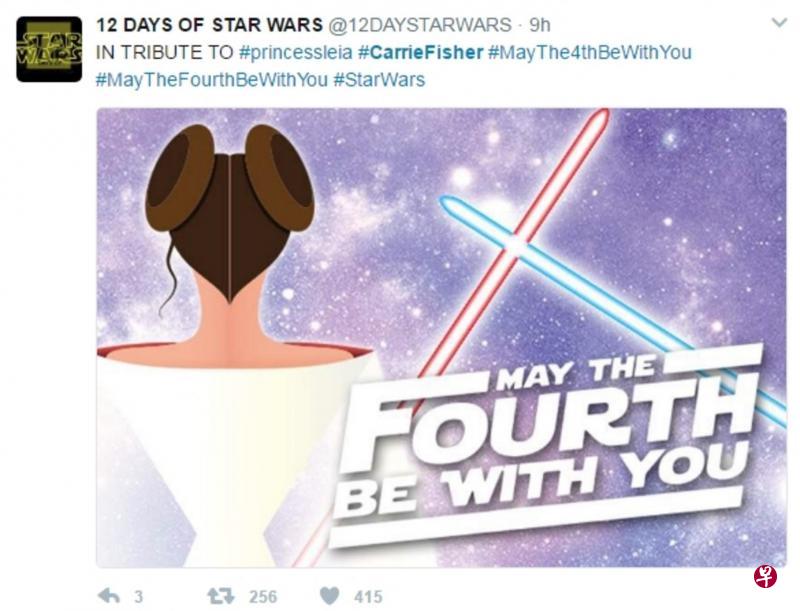
Task: Click the #StarWars hashtag
Action: 379,80
